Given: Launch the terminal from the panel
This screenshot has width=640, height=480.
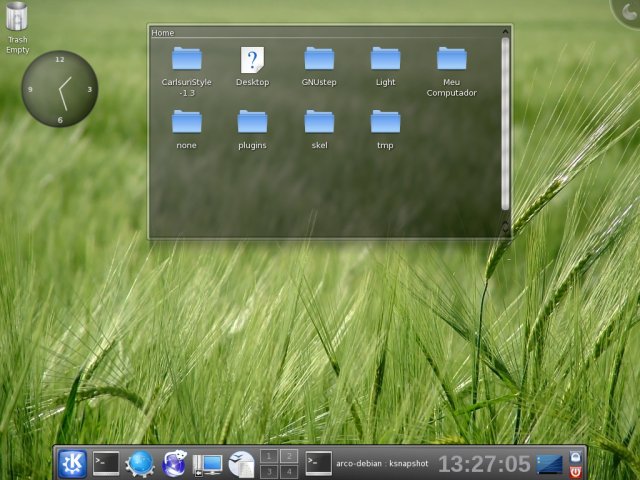Looking at the screenshot, I should (106, 463).
